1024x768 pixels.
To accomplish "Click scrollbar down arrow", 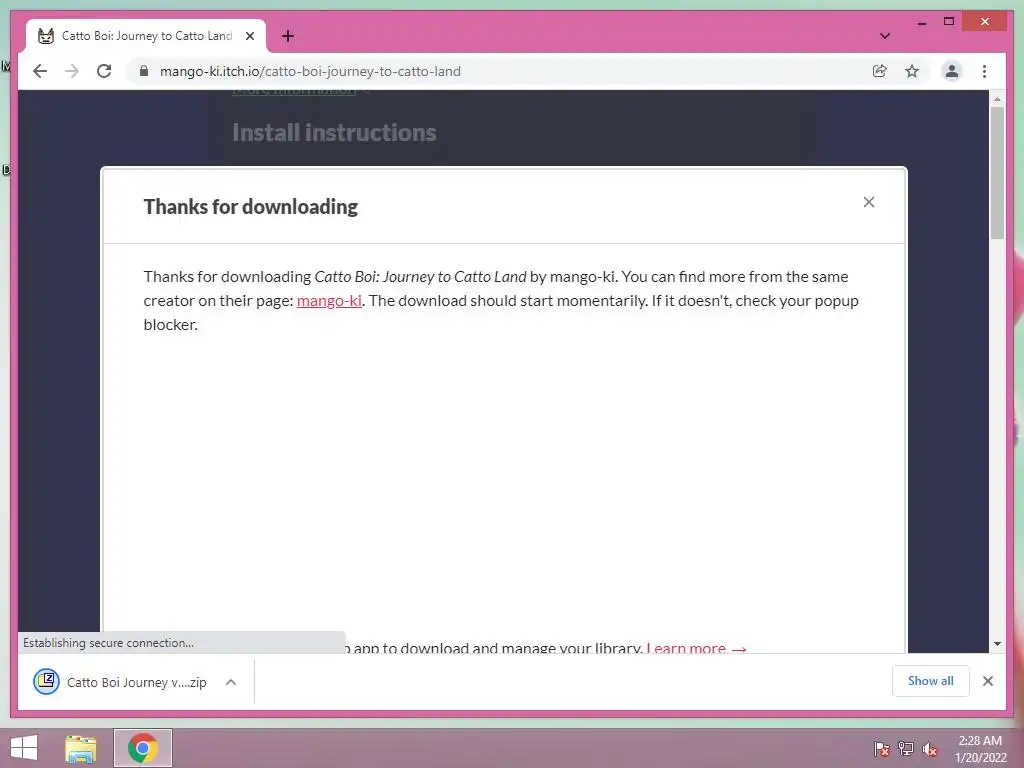I will 997,644.
